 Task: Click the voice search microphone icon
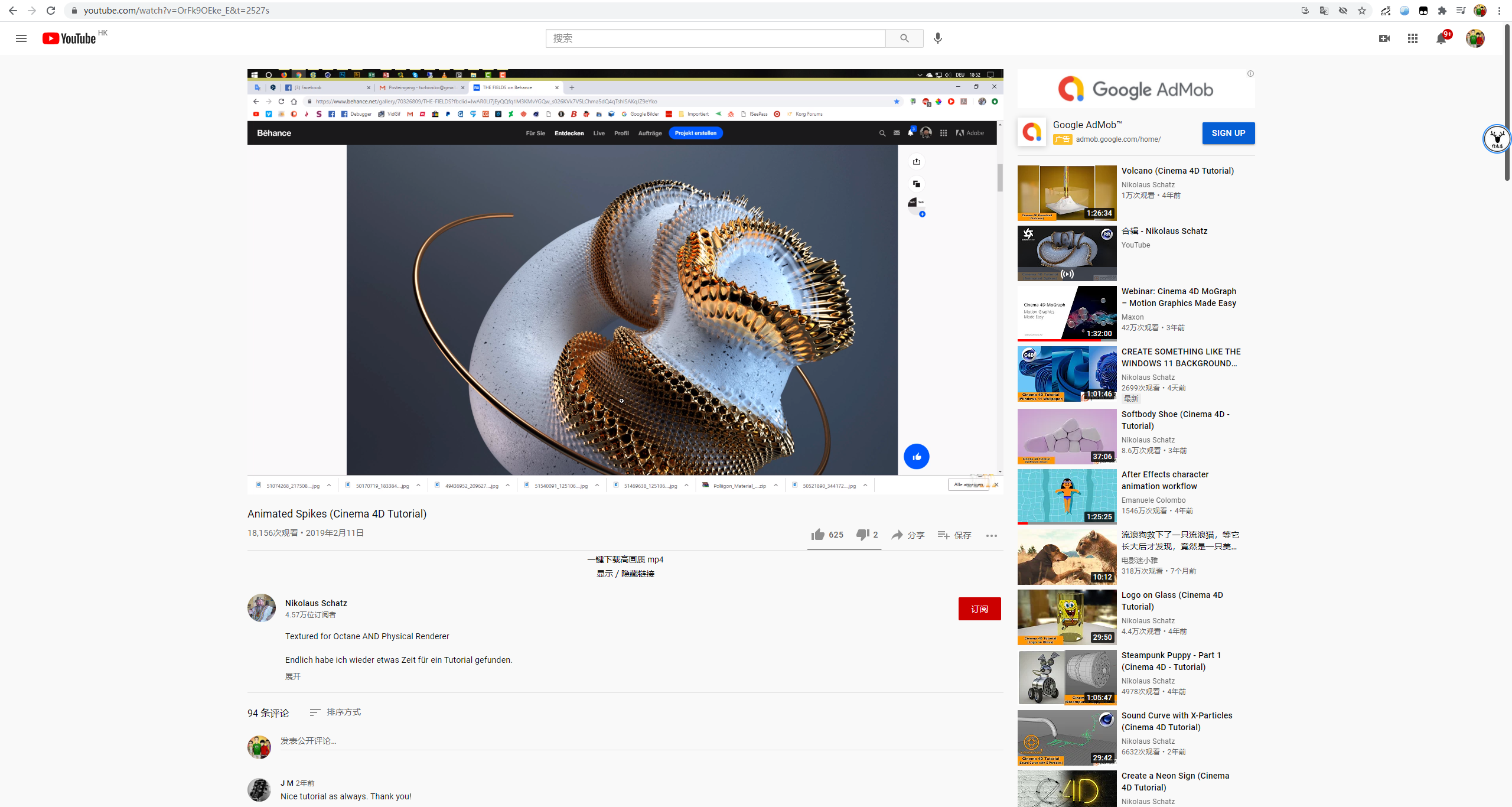click(x=937, y=38)
